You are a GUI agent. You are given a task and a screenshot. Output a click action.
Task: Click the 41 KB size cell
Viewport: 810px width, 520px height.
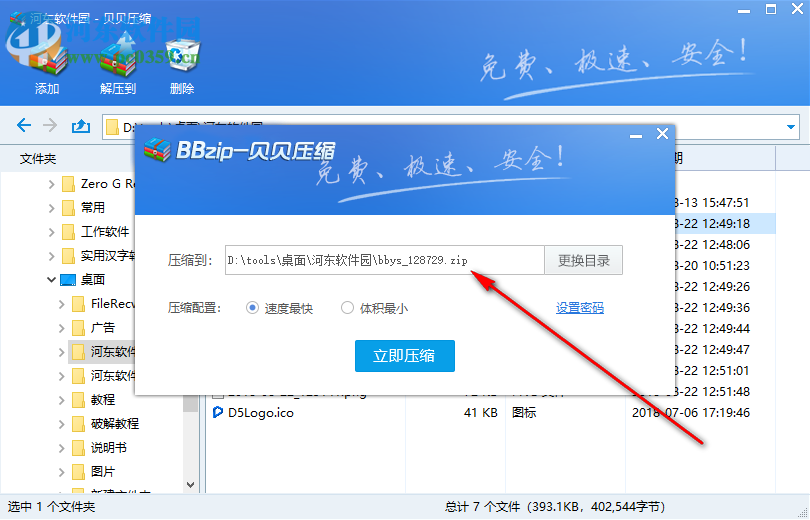click(480, 413)
